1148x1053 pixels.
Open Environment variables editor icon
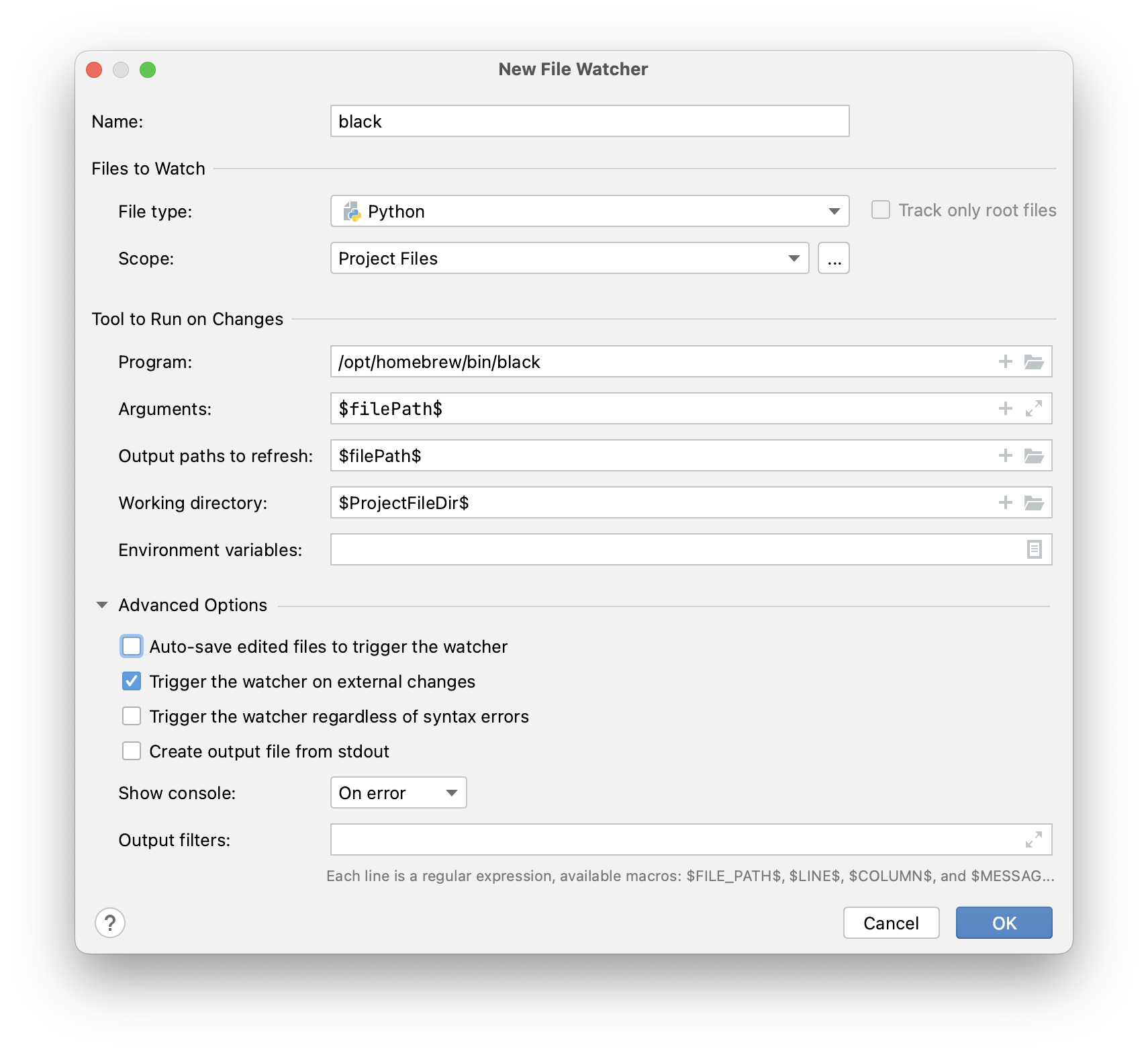[1034, 550]
